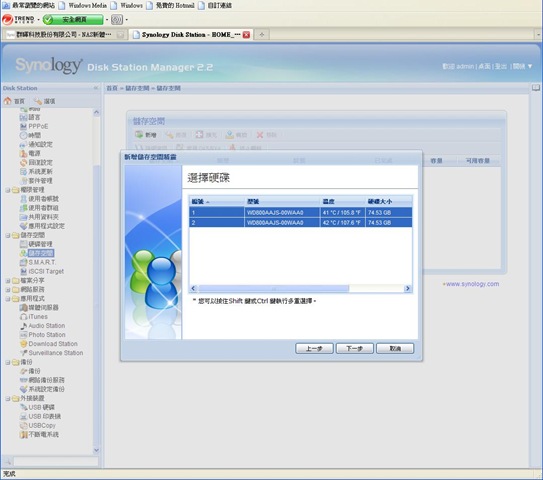Click the 上一步 back button
The image size is (543, 480).
pos(314,348)
